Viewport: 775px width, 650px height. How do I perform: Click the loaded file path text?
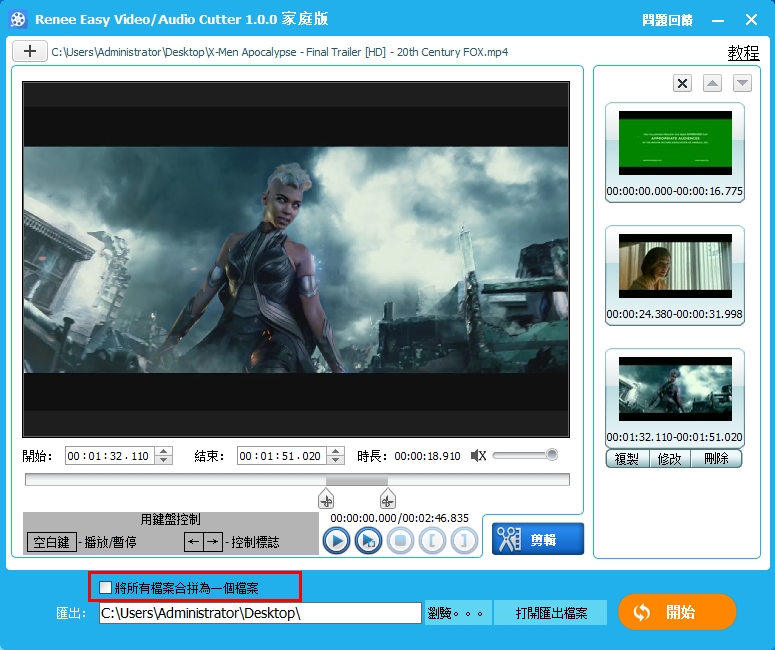pos(280,52)
